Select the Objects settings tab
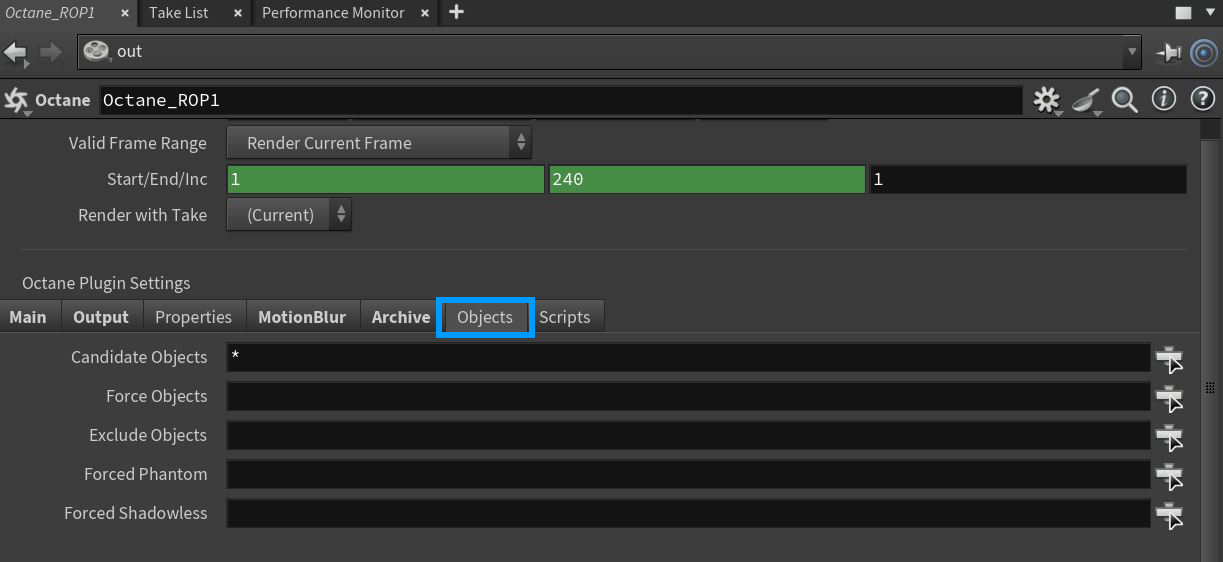The height and width of the screenshot is (562, 1223). tap(485, 317)
